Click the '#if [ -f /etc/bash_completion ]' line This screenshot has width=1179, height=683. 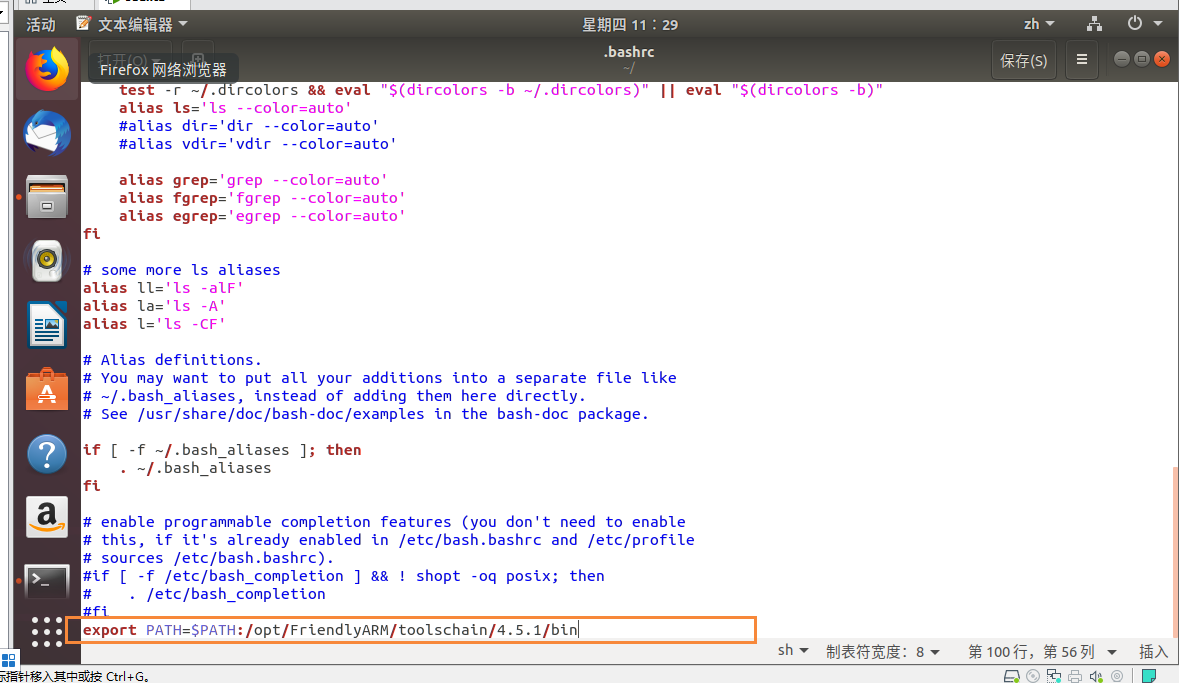344,575
